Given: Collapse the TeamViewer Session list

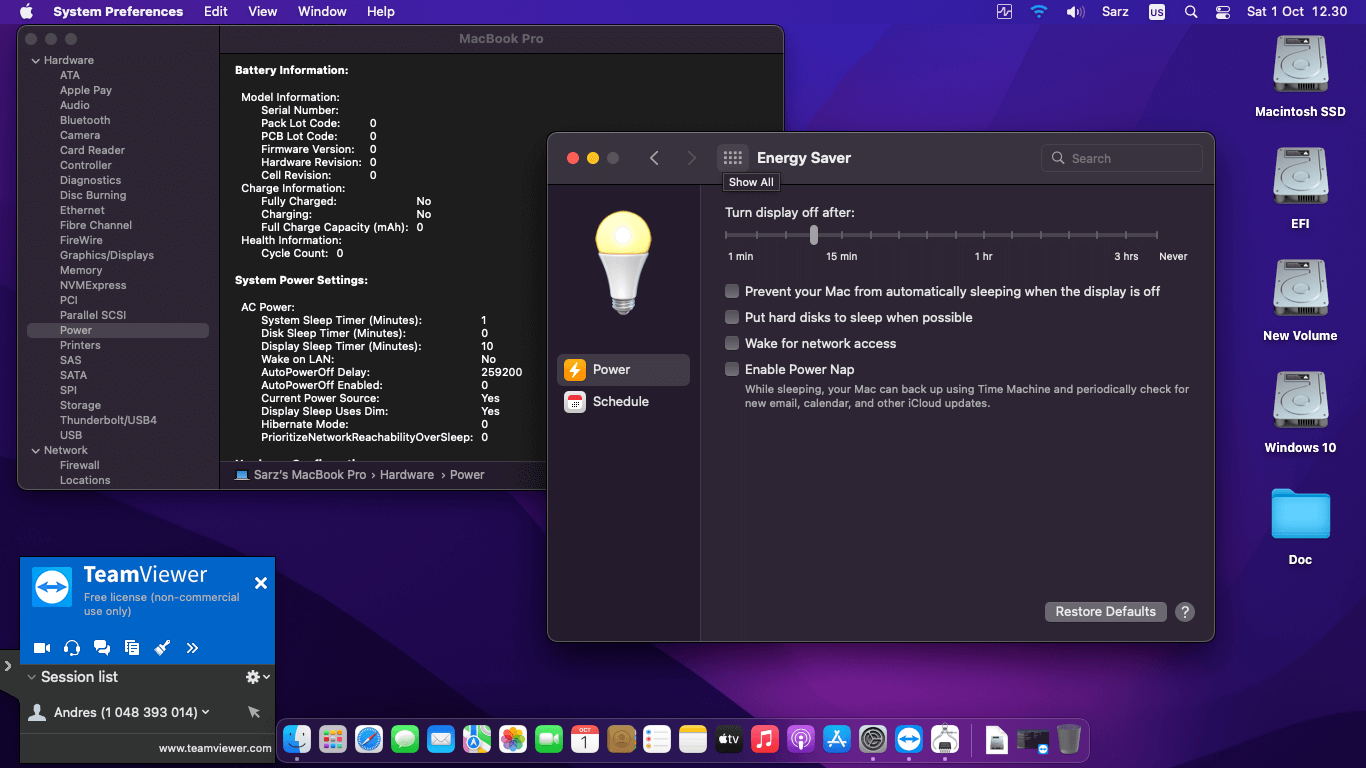Looking at the screenshot, I should click(31, 677).
